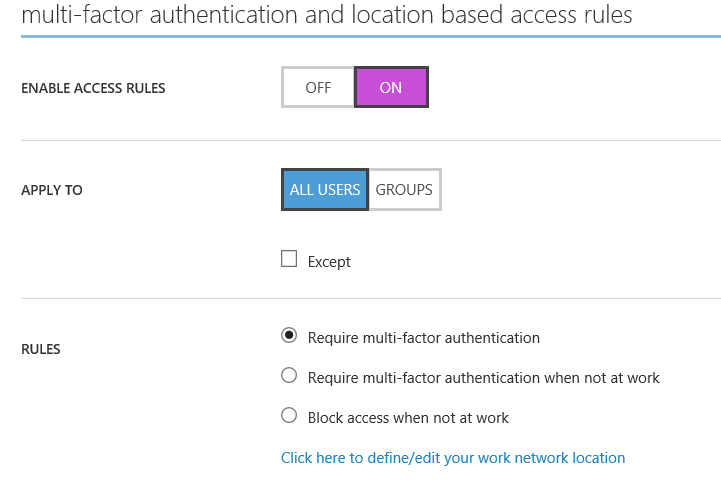The width and height of the screenshot is (721, 485).
Task: Click the "Except" label text
Action: coord(329,262)
